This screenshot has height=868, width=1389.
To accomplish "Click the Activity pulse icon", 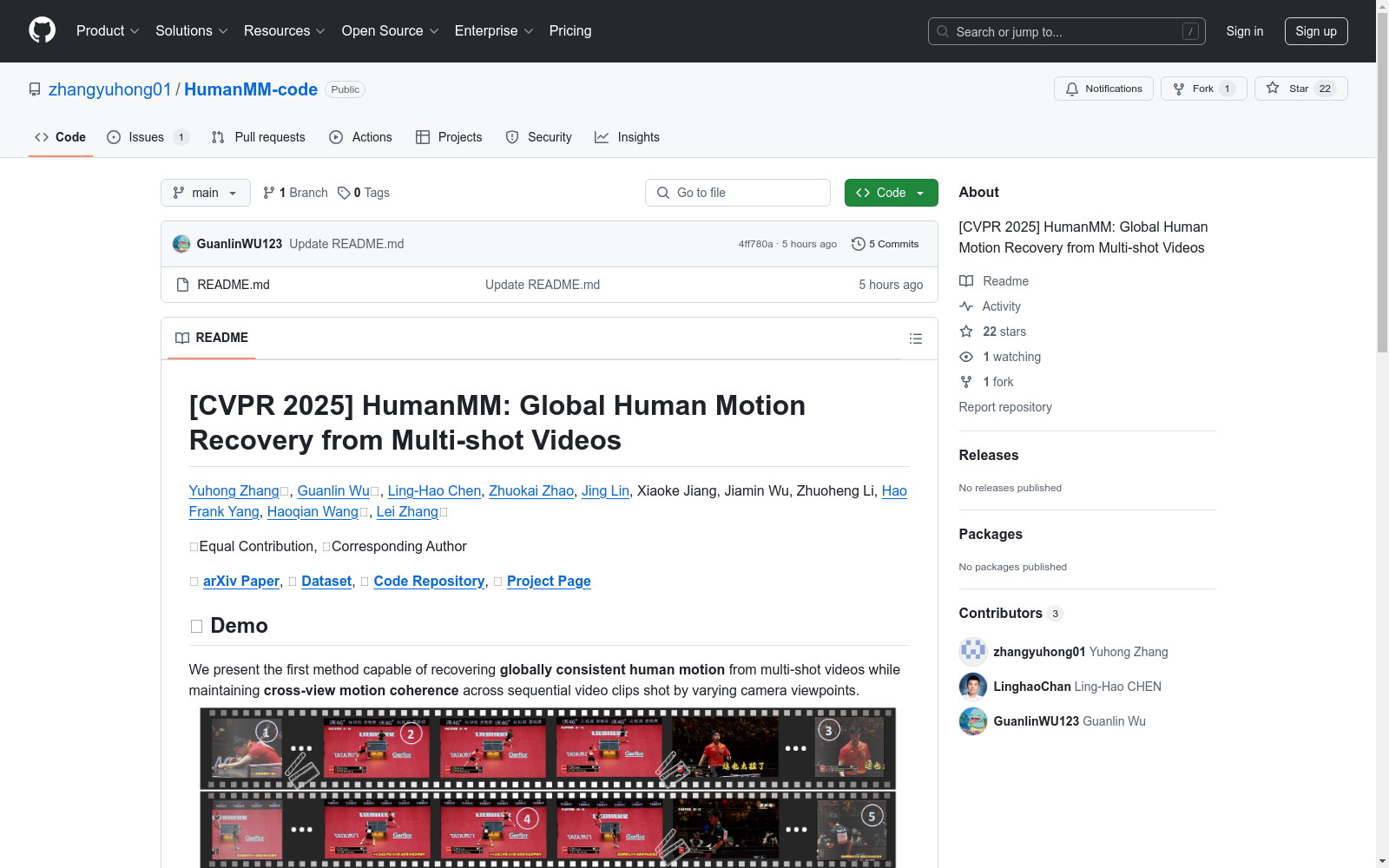I will [x=966, y=306].
